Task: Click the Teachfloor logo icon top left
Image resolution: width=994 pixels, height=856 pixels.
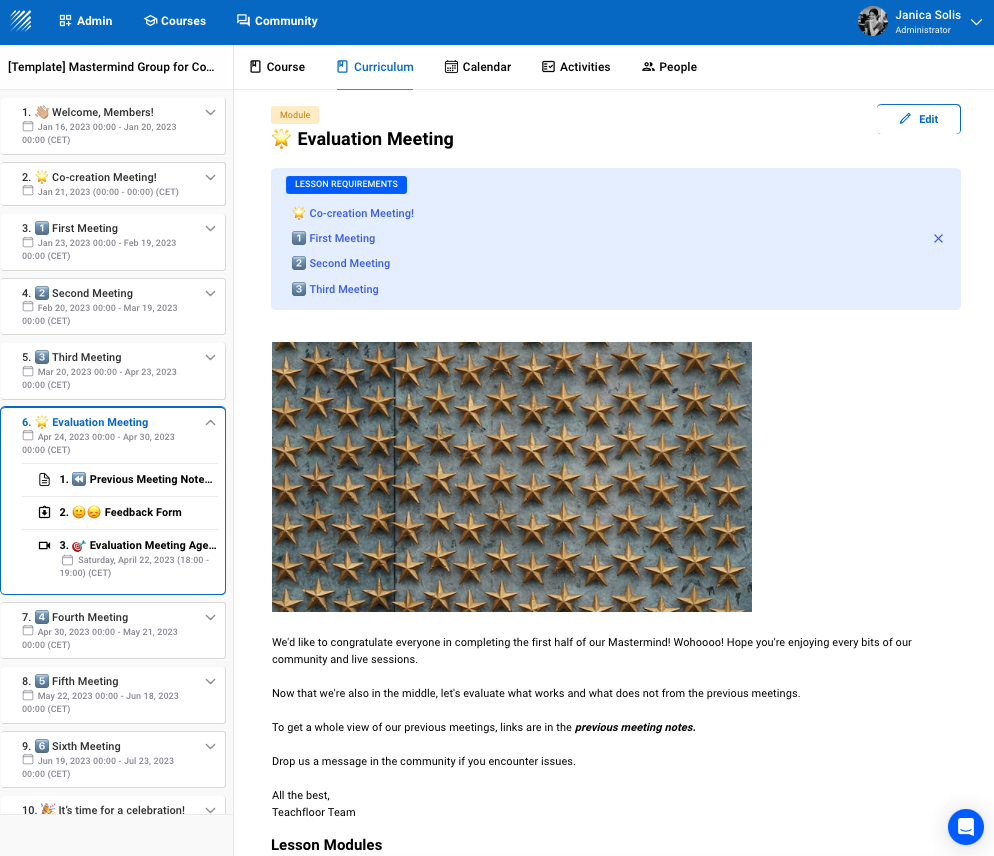Action: [x=20, y=20]
